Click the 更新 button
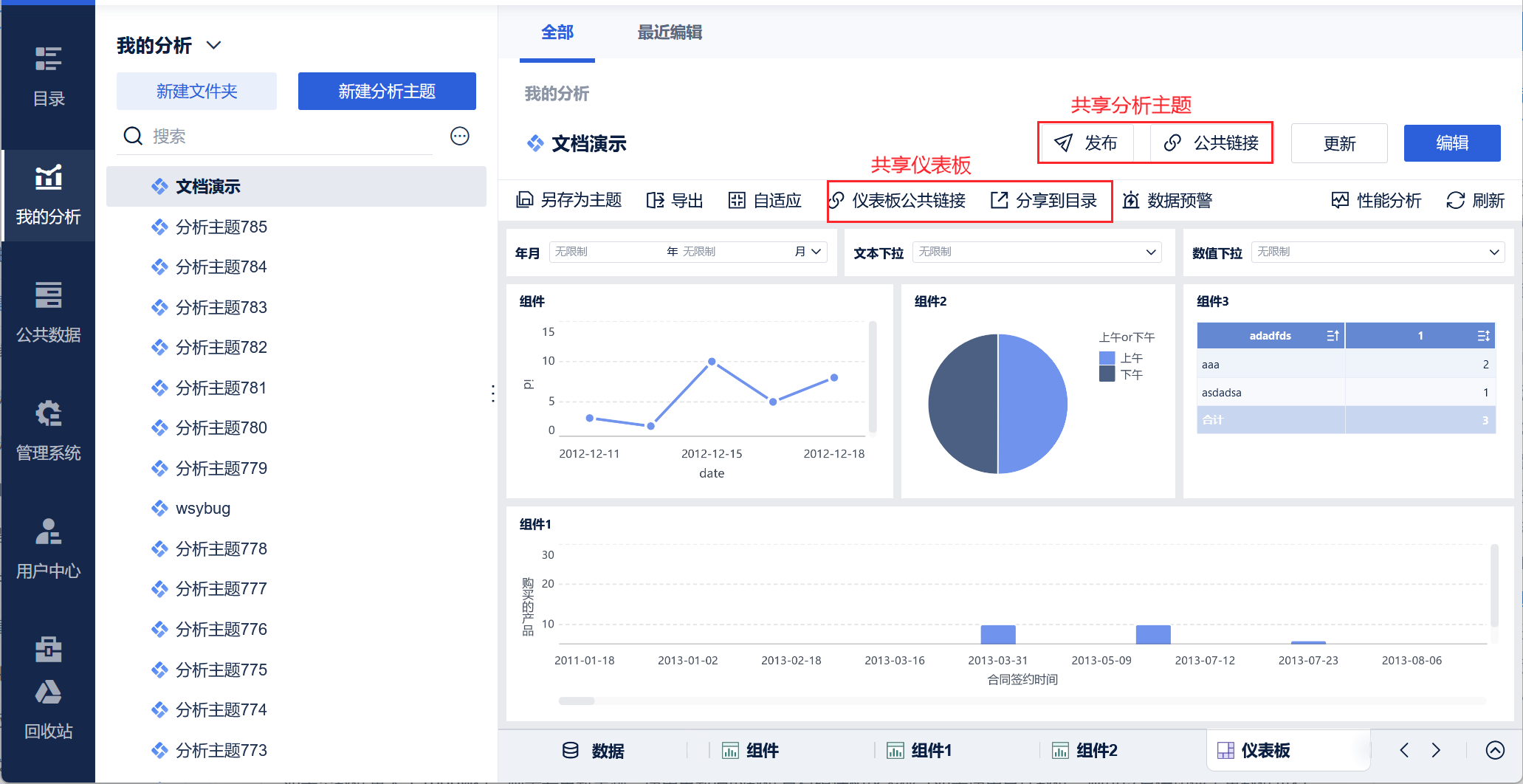The image size is (1523, 784). click(x=1339, y=143)
